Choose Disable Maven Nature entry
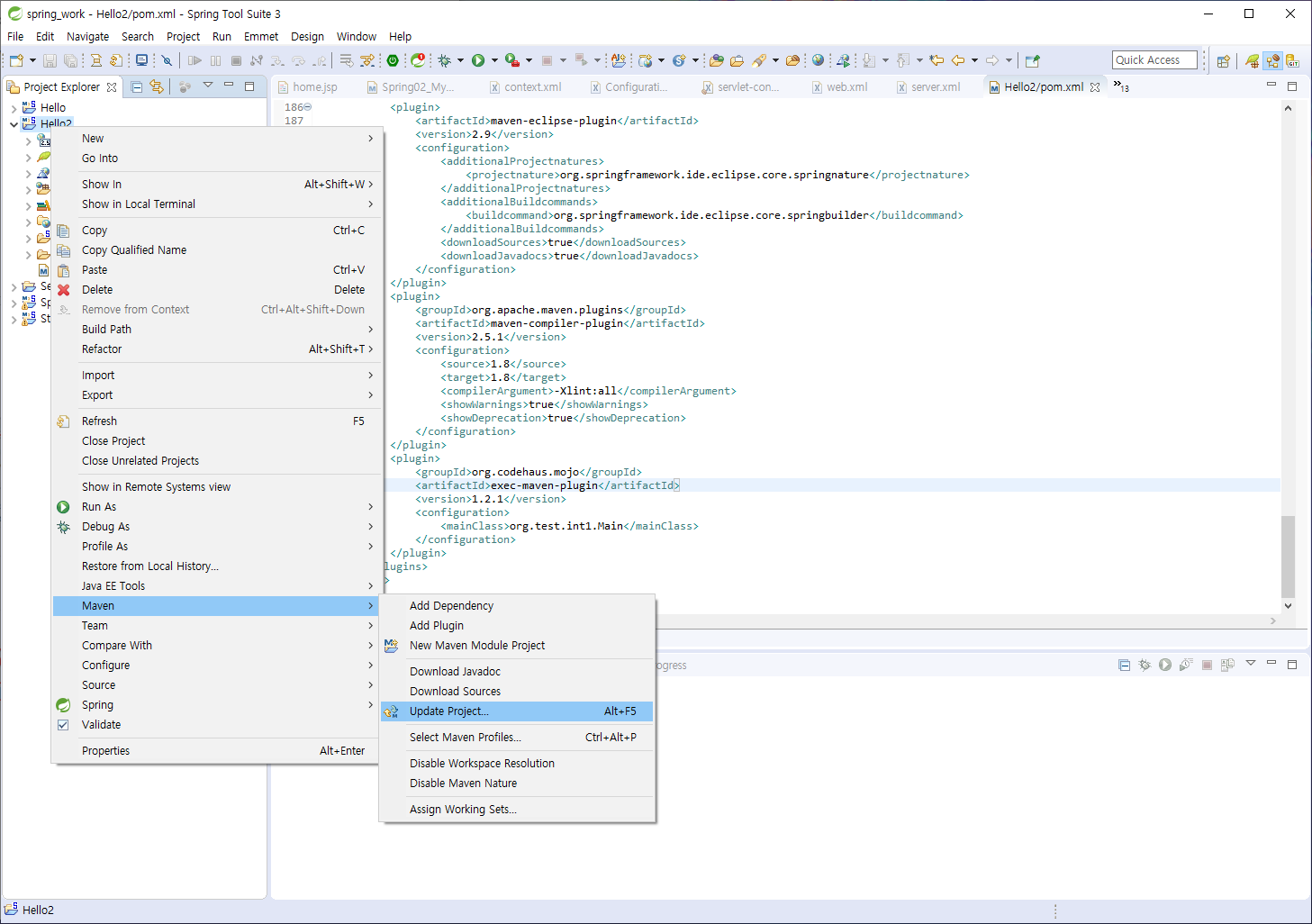 pyautogui.click(x=517, y=784)
